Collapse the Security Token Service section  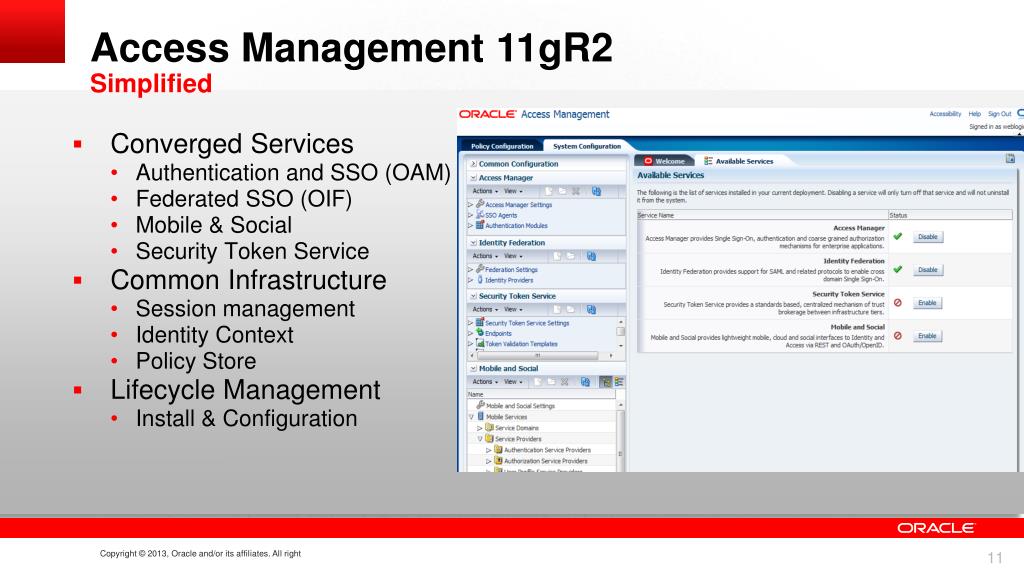473,296
